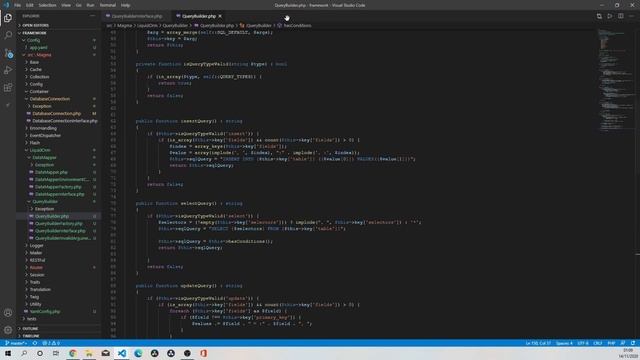Switch to the QueryBuilderInterface.php tab
The image size is (640, 360).
(136, 16)
